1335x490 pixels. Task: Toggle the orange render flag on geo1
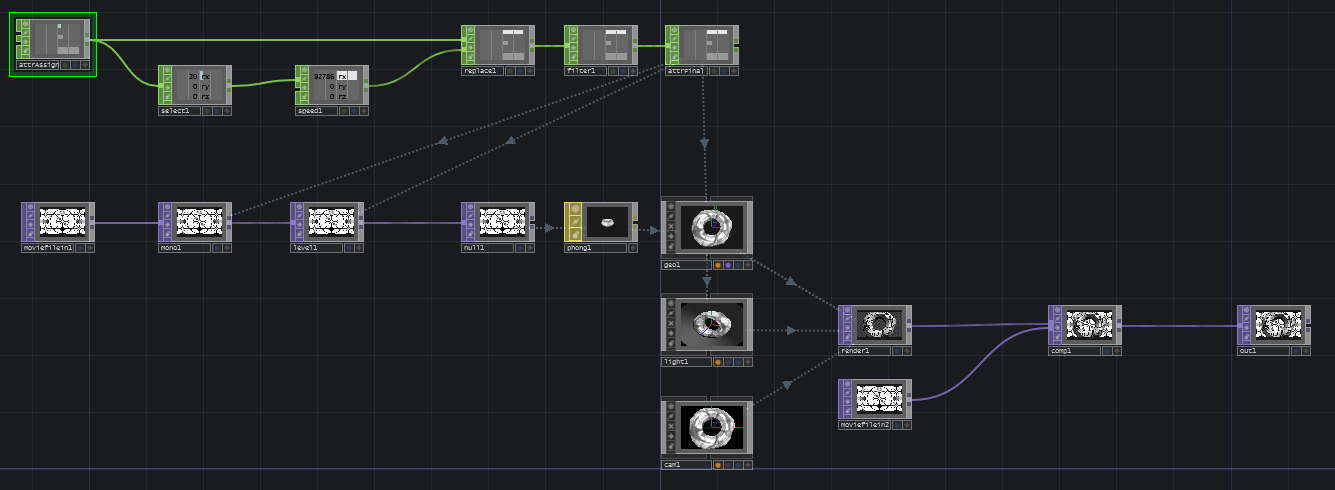718,266
